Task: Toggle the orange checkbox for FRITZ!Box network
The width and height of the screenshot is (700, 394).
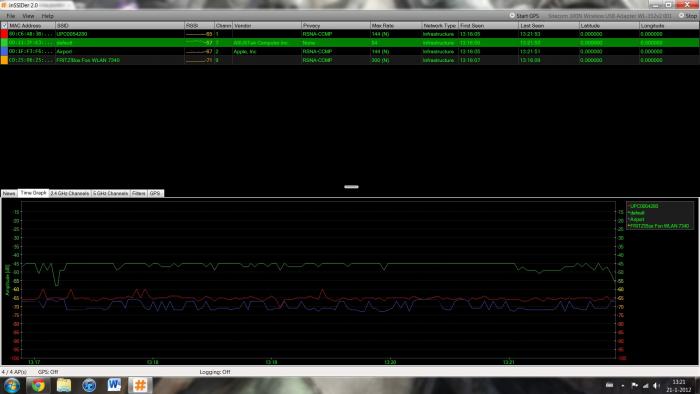Action: tap(4, 60)
